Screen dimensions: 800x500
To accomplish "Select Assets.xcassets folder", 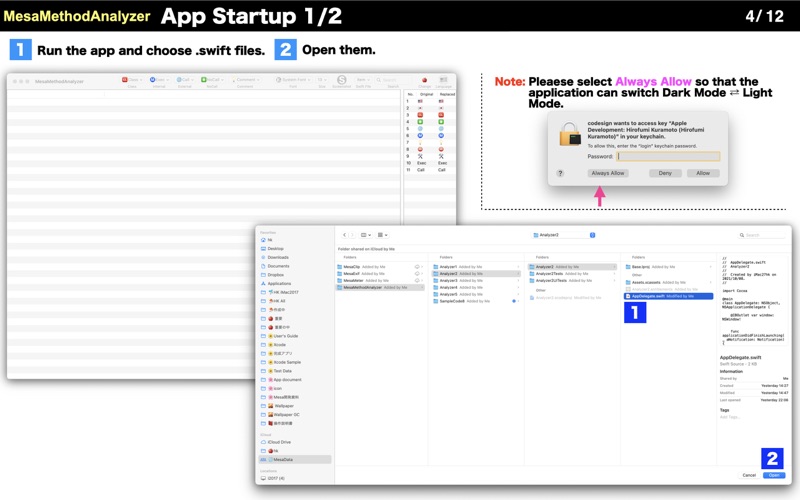I will (x=668, y=282).
